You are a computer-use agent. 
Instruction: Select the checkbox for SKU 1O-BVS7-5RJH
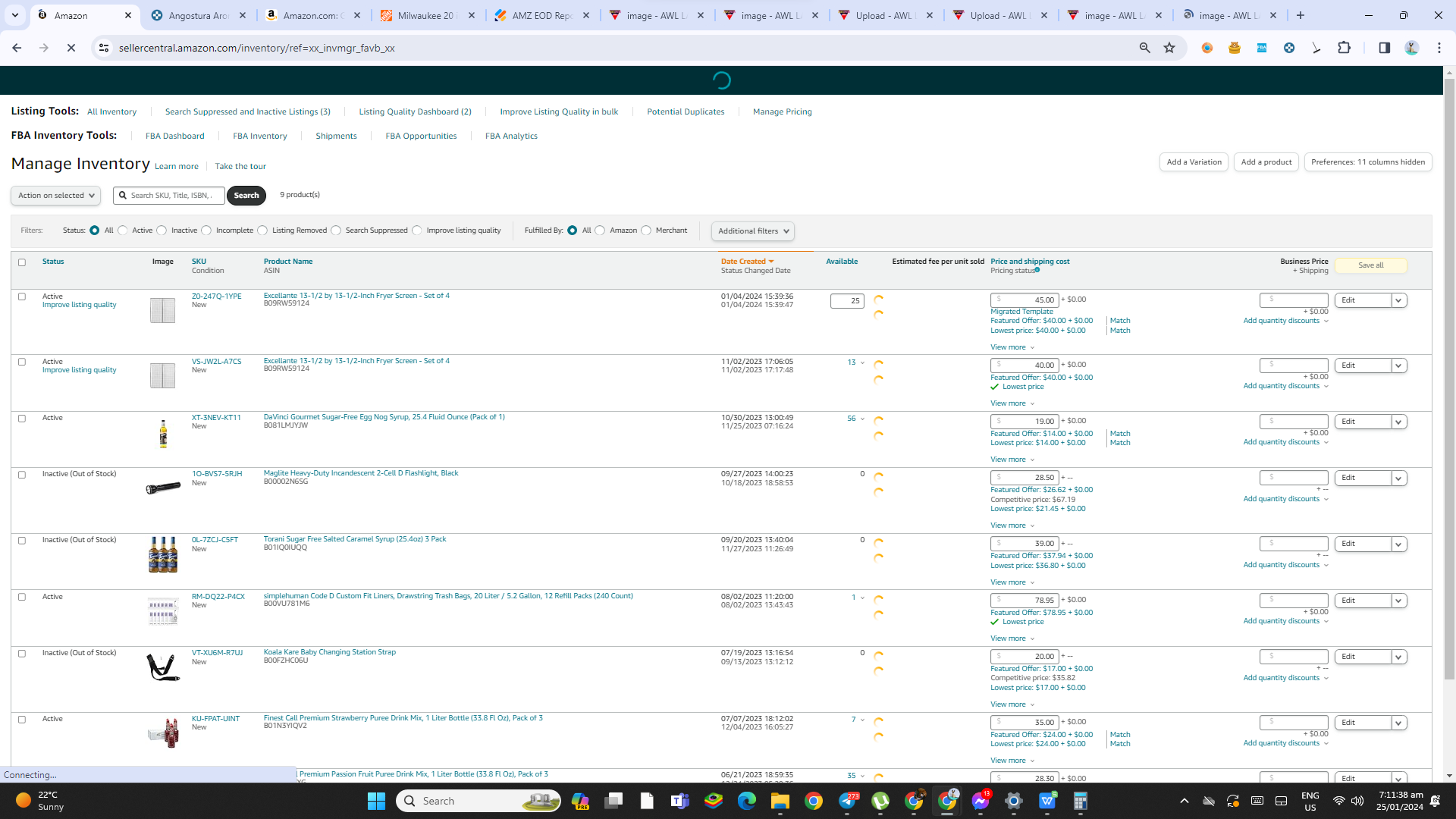[22, 475]
